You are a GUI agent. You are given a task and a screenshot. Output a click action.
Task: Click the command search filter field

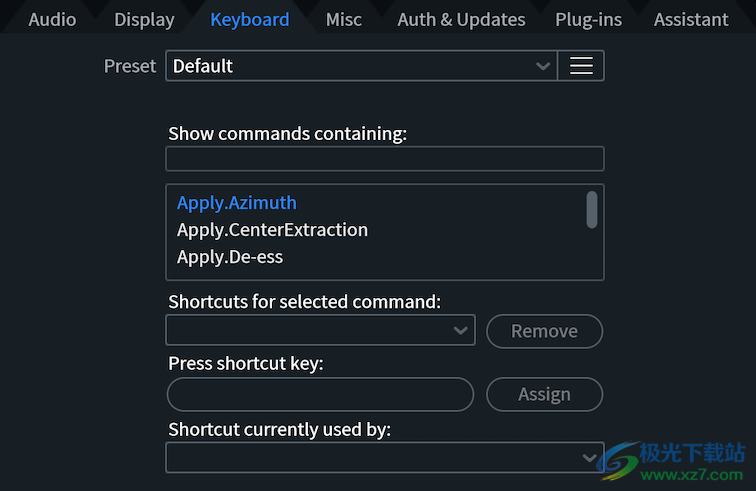click(x=385, y=159)
